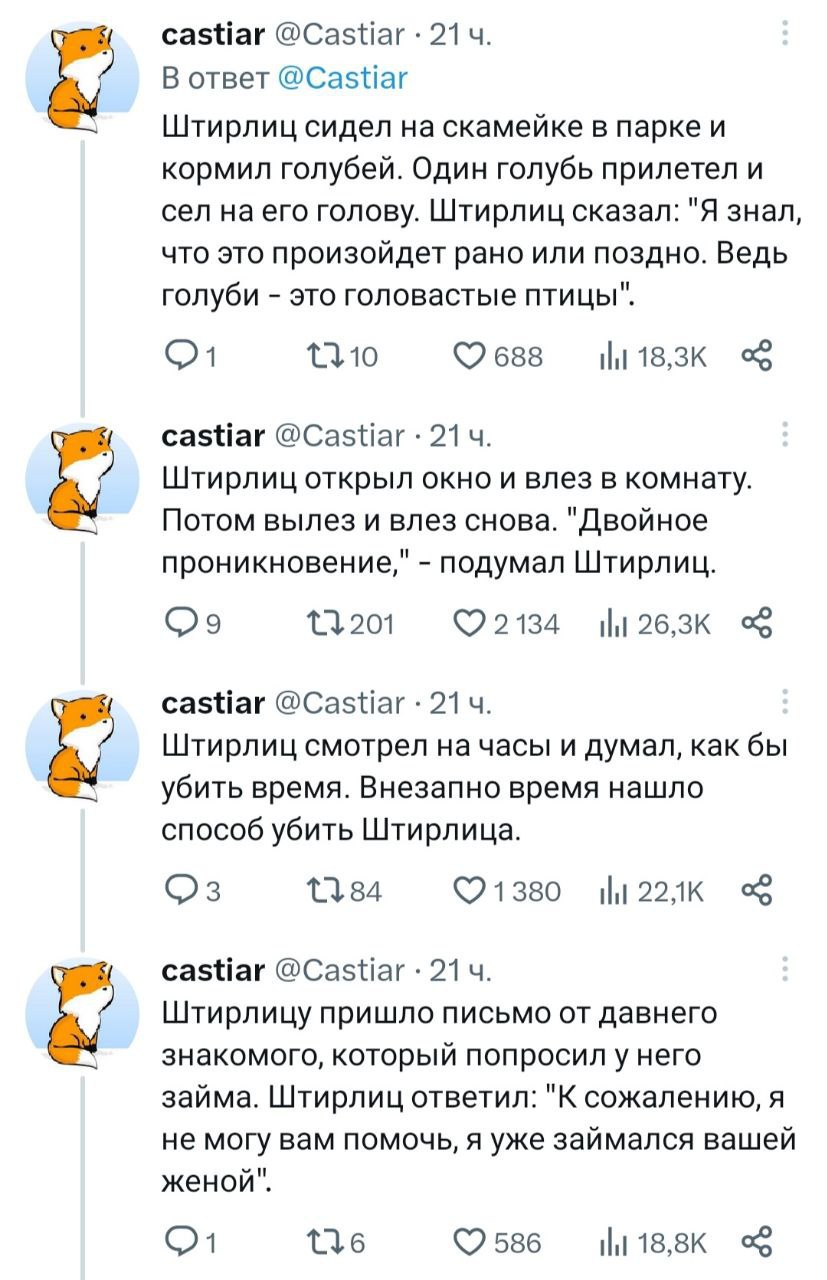Open more options for the pigeon tweet

coord(787,38)
